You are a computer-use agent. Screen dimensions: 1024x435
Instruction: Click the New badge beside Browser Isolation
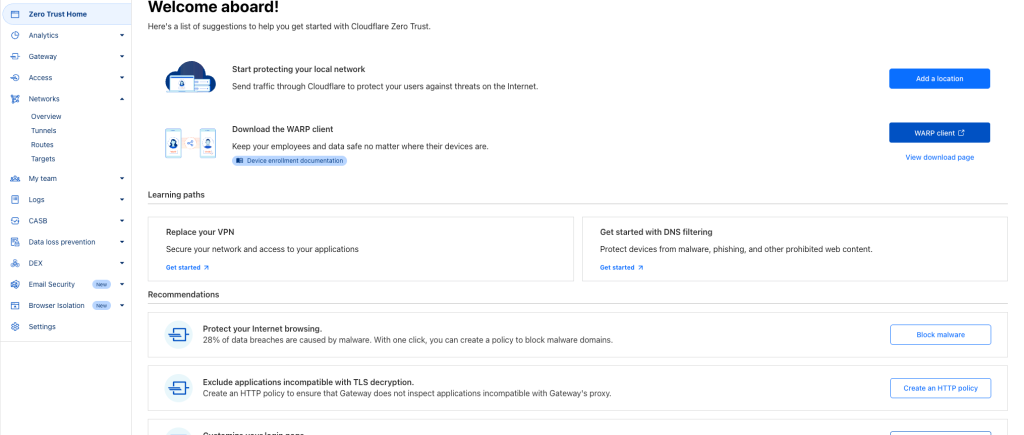pos(101,306)
